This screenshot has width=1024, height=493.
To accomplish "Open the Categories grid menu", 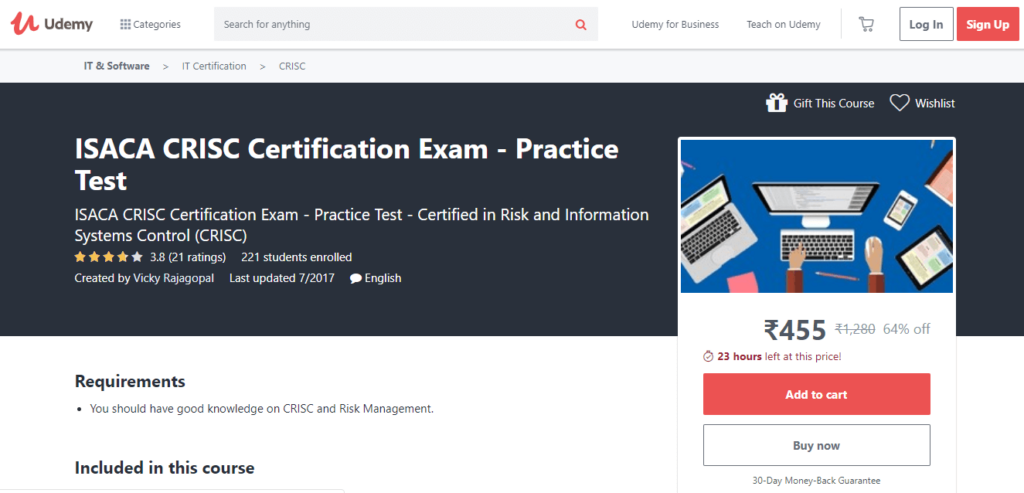I will pos(125,24).
